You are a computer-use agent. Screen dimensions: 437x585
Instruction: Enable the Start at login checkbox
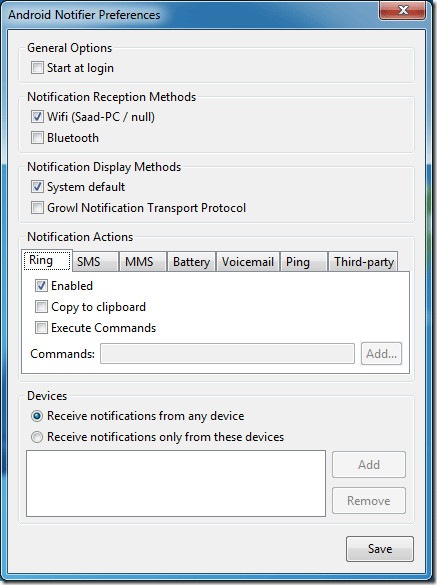click(x=37, y=68)
